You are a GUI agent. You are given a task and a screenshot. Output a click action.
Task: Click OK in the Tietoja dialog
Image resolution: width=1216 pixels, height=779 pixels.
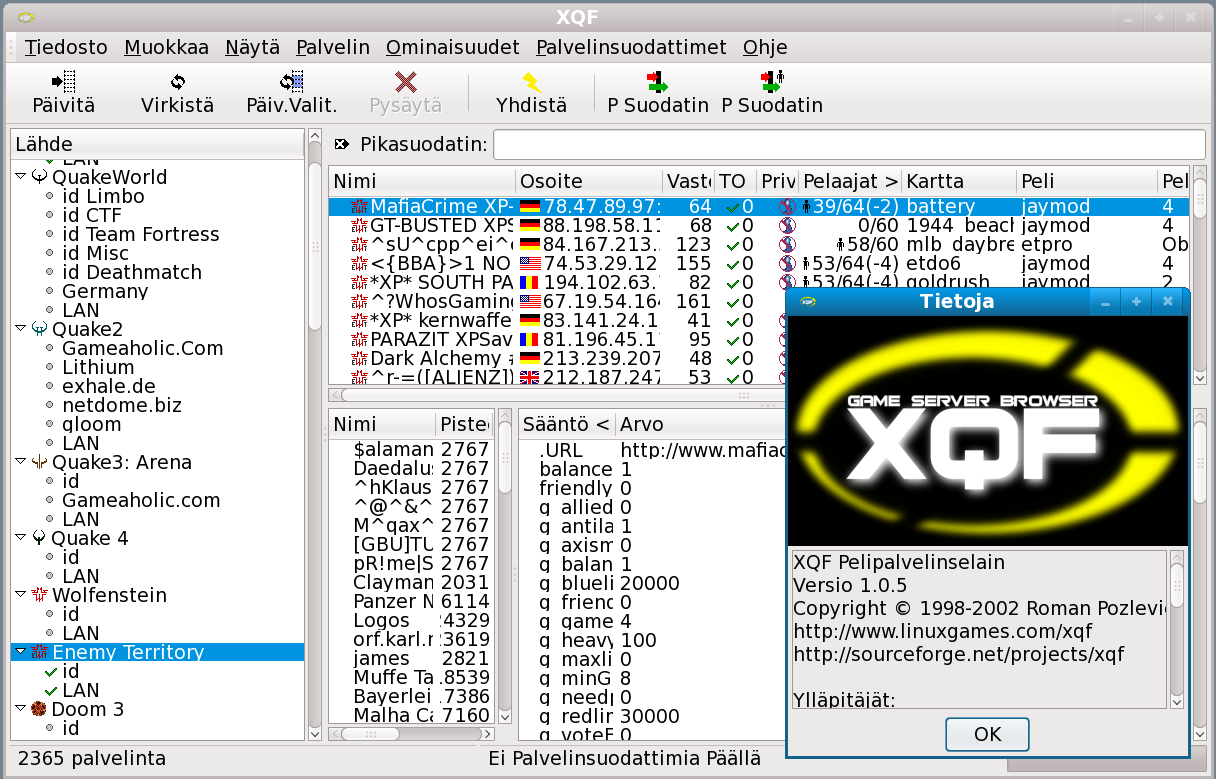(x=987, y=734)
